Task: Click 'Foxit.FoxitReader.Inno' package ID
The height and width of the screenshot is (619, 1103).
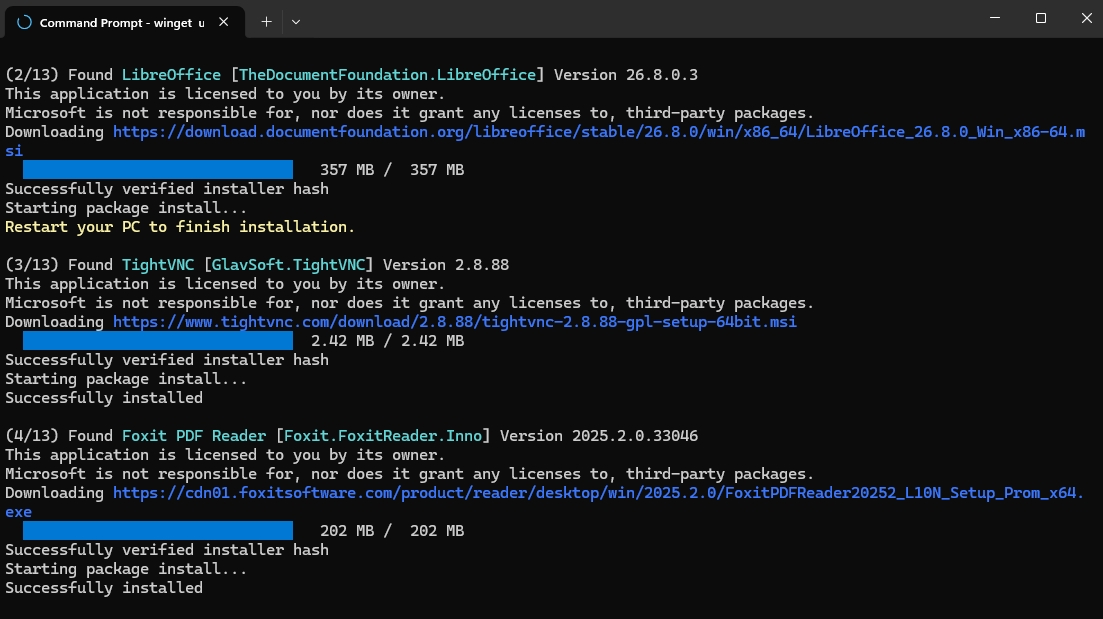Action: click(x=383, y=436)
